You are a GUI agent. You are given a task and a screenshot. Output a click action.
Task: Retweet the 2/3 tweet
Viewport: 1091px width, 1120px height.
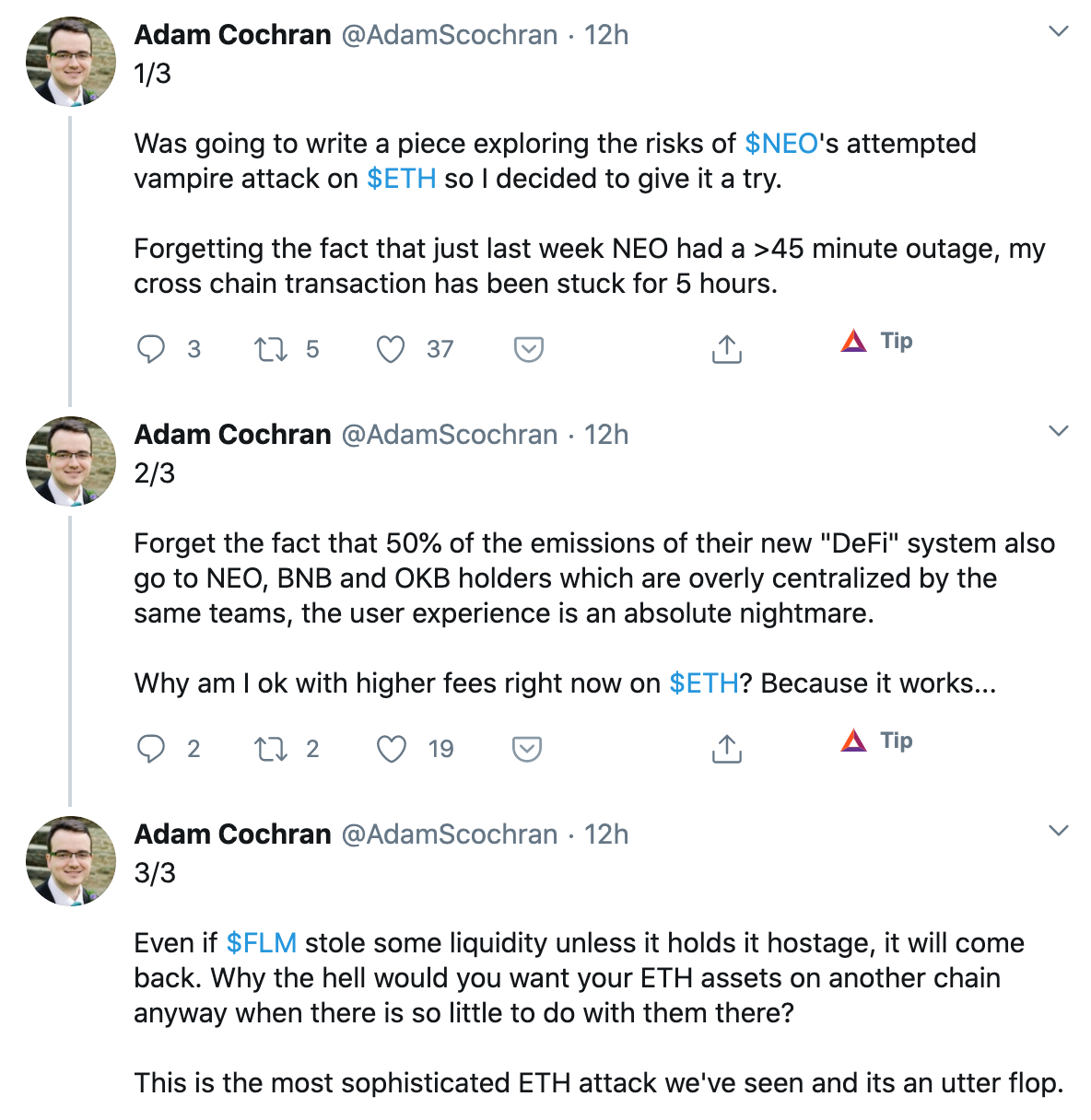269,749
